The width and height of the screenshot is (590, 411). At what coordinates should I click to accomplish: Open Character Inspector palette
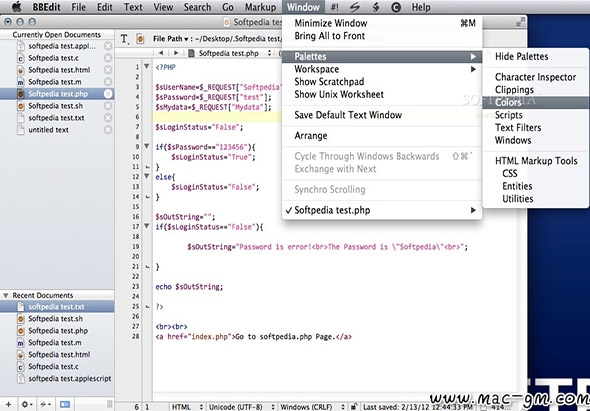[536, 77]
